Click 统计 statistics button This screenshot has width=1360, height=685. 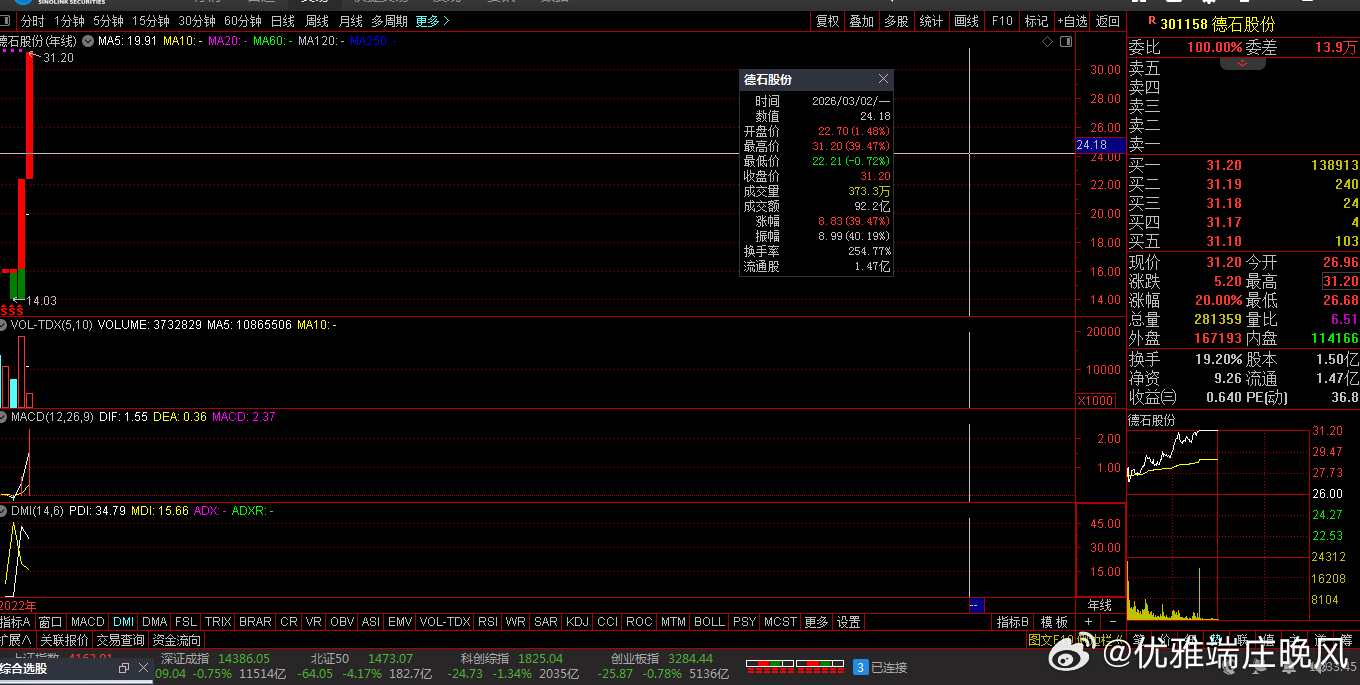[x=931, y=21]
